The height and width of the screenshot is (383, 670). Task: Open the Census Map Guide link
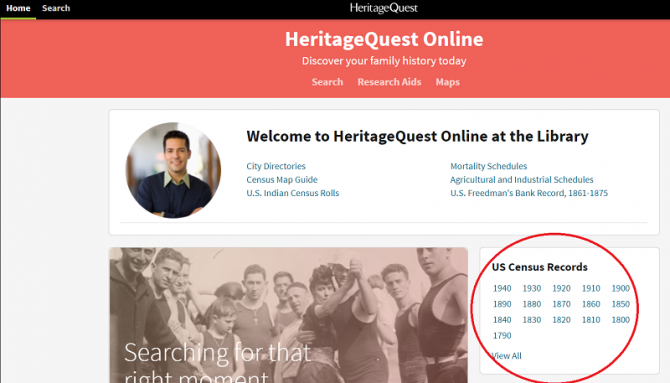point(282,180)
